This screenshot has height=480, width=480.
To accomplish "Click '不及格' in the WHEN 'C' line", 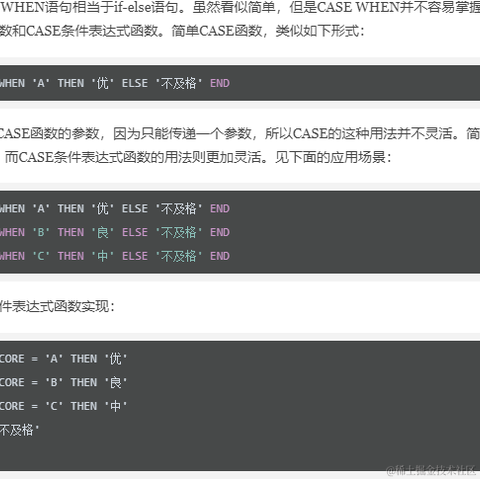I will click(179, 256).
